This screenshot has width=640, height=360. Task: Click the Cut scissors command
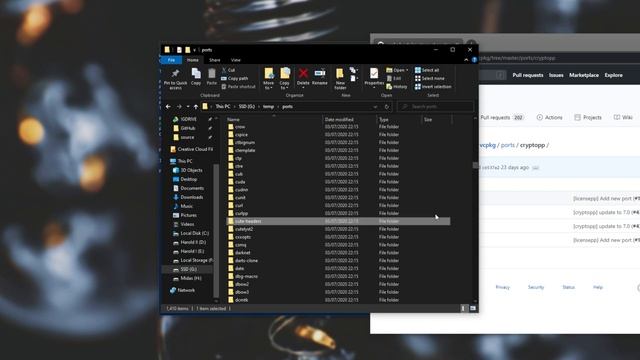(228, 70)
